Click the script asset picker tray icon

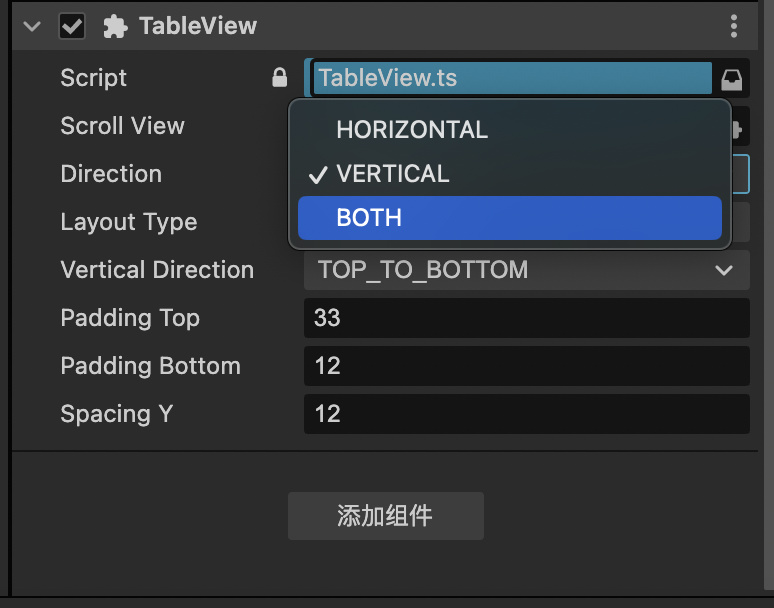pos(732,79)
